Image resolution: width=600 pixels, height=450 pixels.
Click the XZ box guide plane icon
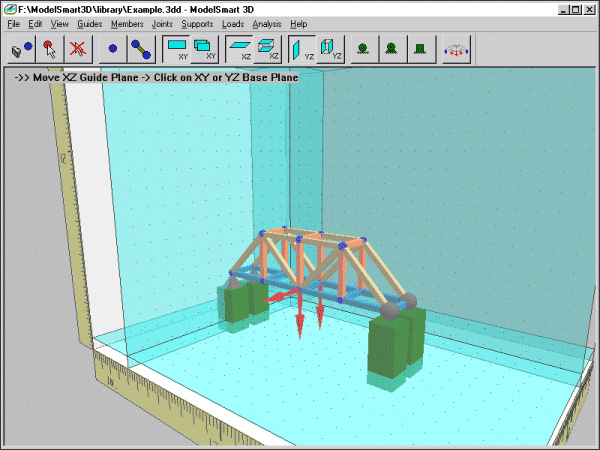coord(267,49)
